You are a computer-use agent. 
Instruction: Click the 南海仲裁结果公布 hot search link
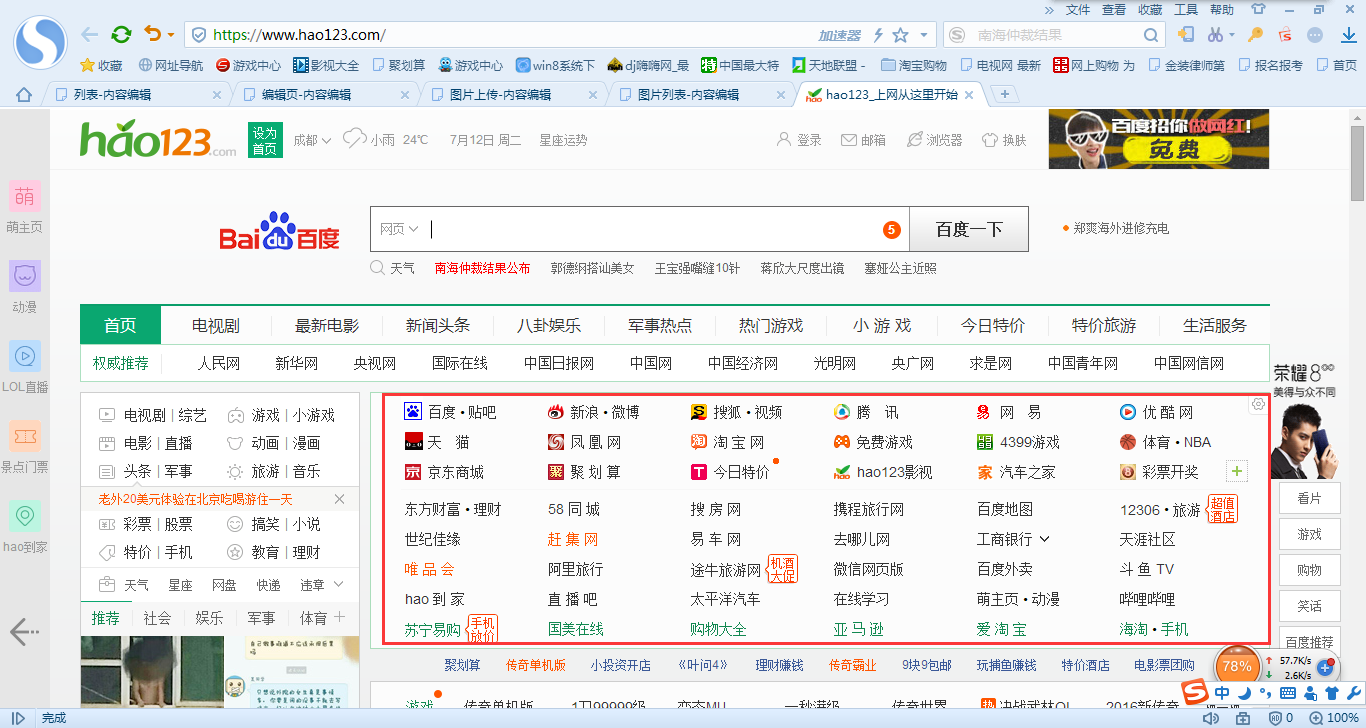(x=482, y=268)
